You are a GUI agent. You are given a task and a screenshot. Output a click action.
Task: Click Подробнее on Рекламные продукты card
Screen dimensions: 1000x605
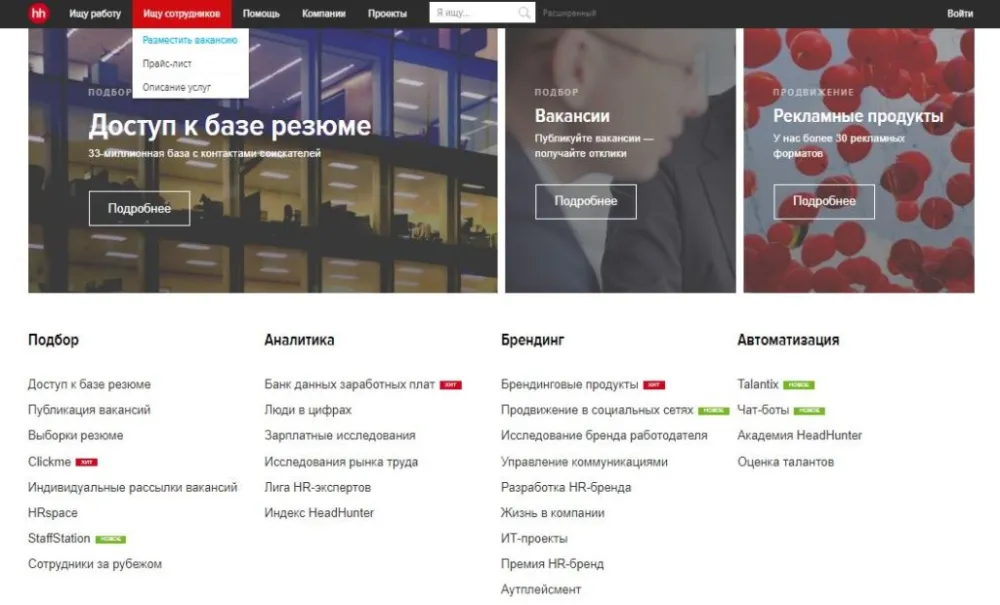824,201
